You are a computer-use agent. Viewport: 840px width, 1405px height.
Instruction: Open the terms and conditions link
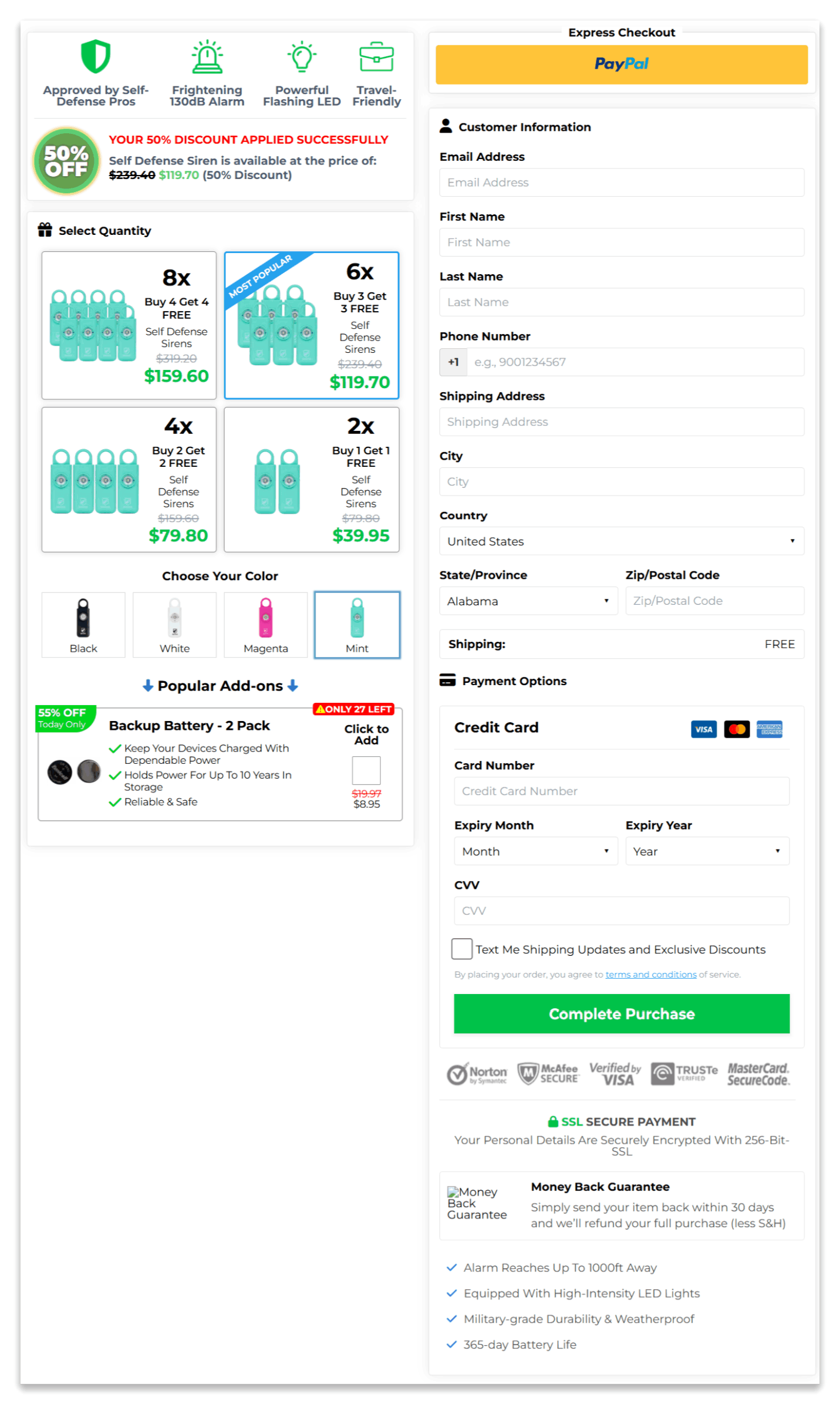[x=650, y=974]
